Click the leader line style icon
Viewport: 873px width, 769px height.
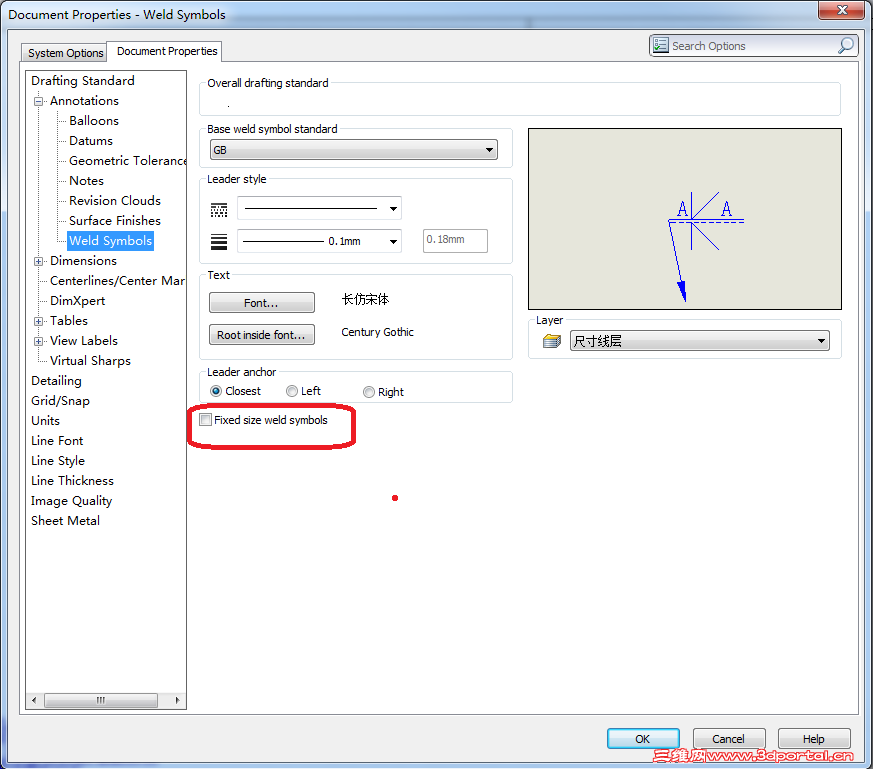[x=219, y=209]
